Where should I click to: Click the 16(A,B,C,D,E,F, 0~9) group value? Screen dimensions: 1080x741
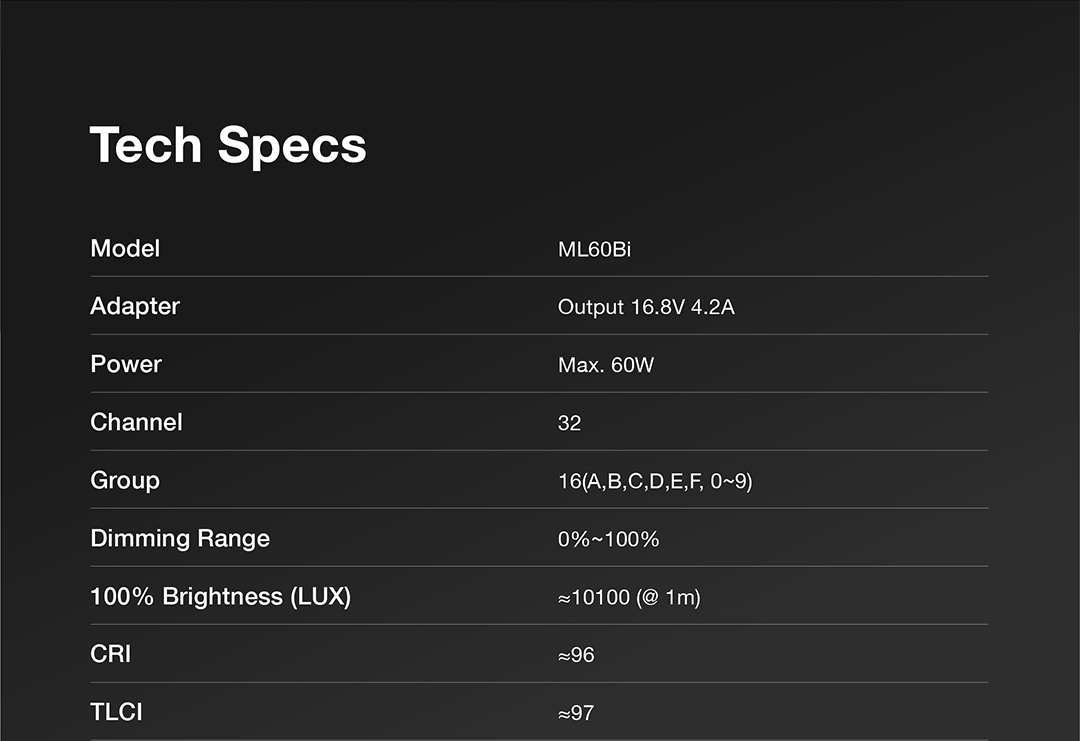click(655, 481)
